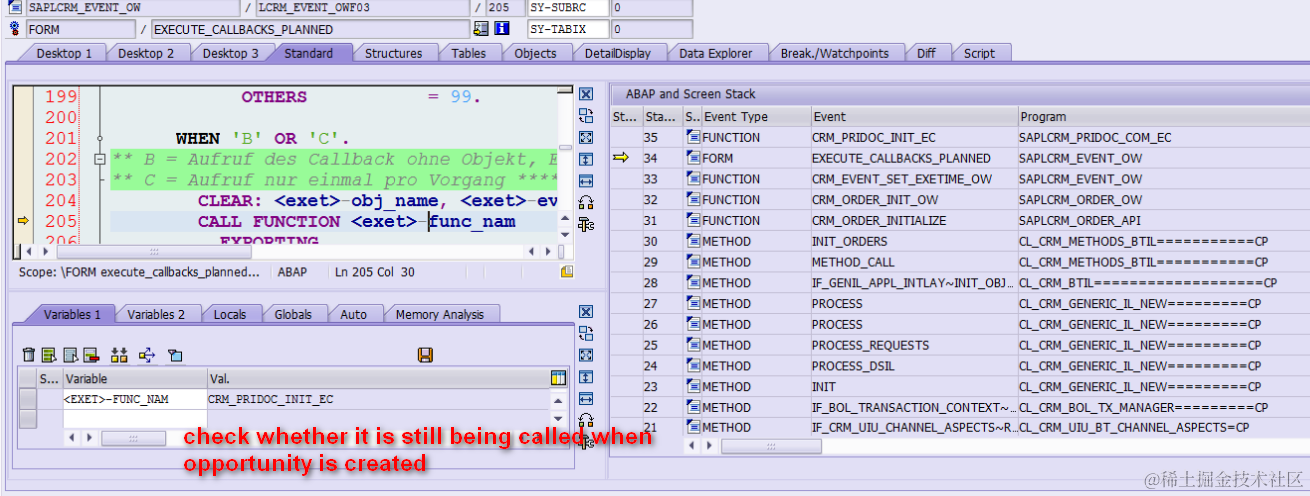
Task: Click the Event Type column header
Action: [x=755, y=117]
